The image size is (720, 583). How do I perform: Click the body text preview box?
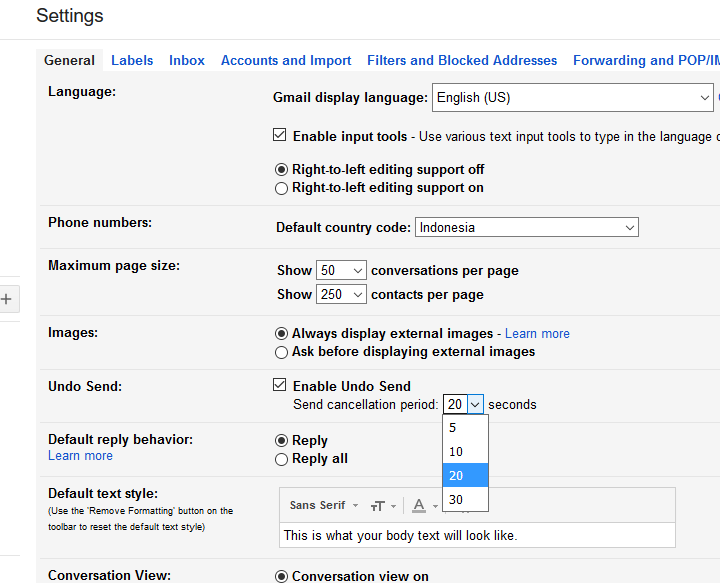(x=477, y=535)
